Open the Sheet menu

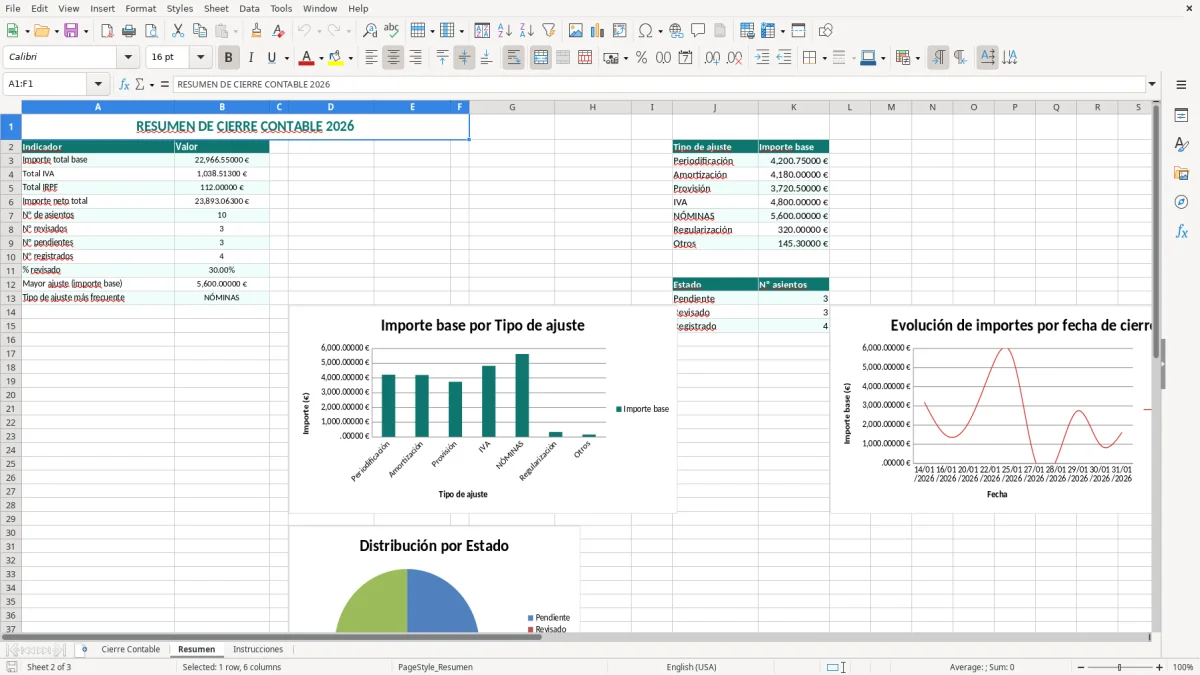tap(216, 8)
